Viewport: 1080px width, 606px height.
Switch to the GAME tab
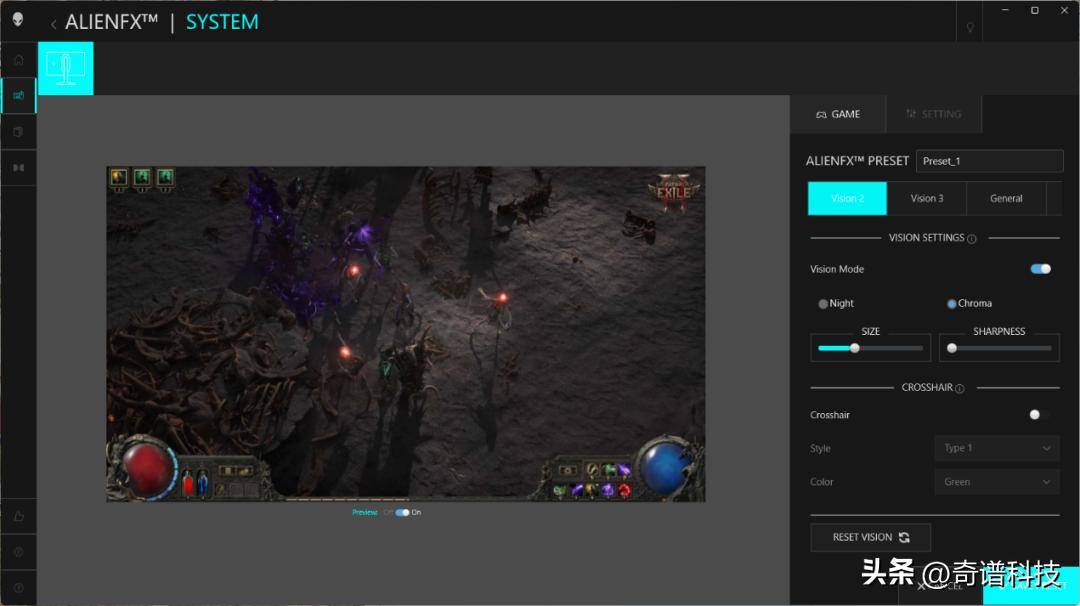click(838, 114)
